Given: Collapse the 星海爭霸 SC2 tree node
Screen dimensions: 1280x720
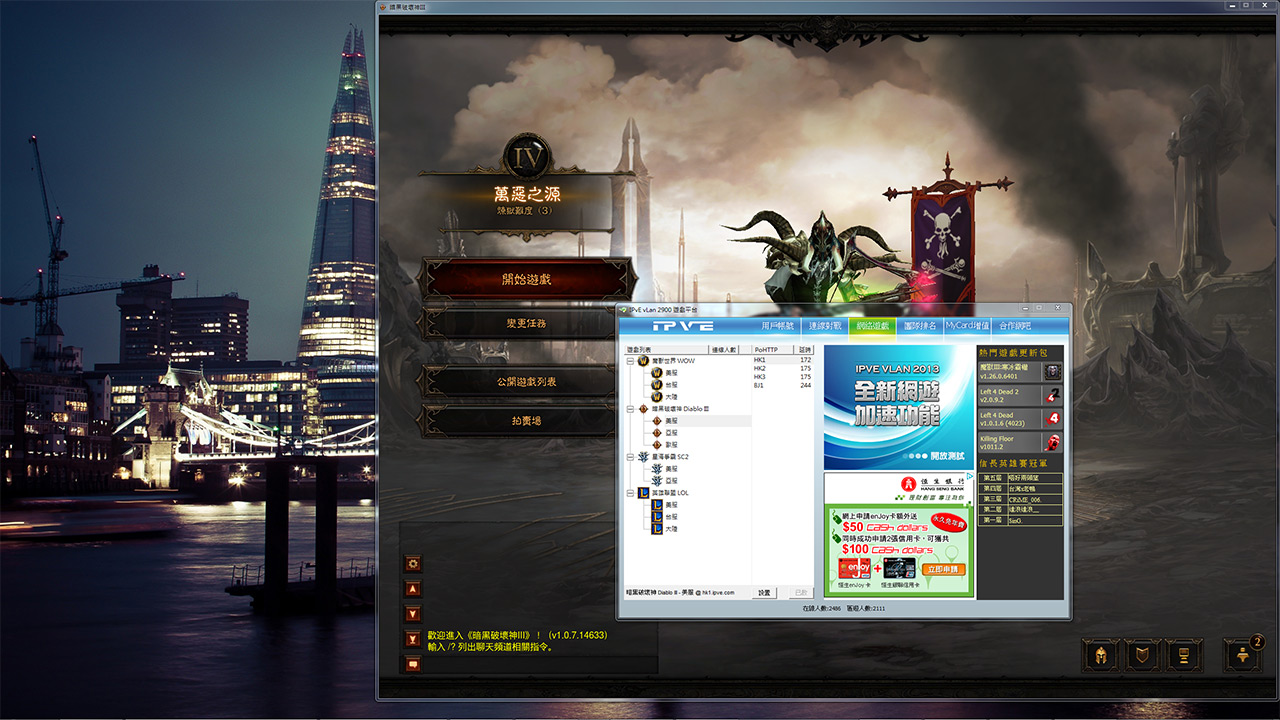Looking at the screenshot, I should [x=630, y=456].
